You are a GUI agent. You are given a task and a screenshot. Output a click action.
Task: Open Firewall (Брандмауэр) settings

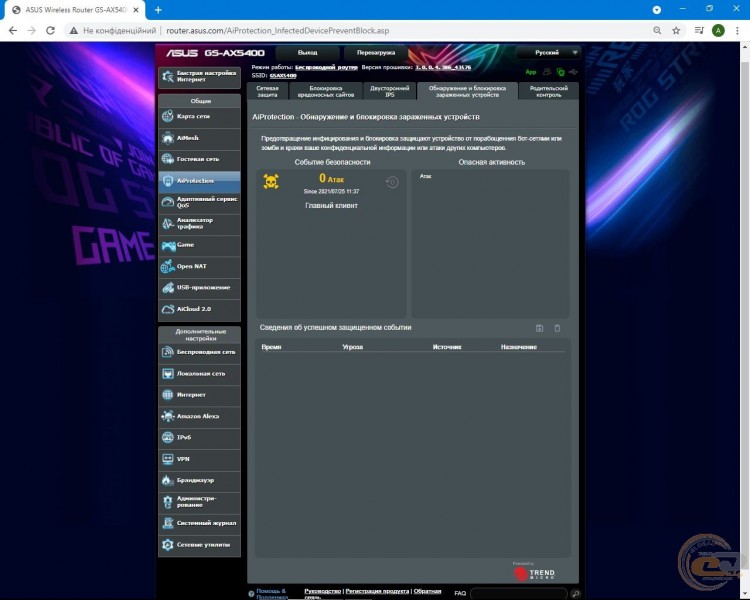199,480
